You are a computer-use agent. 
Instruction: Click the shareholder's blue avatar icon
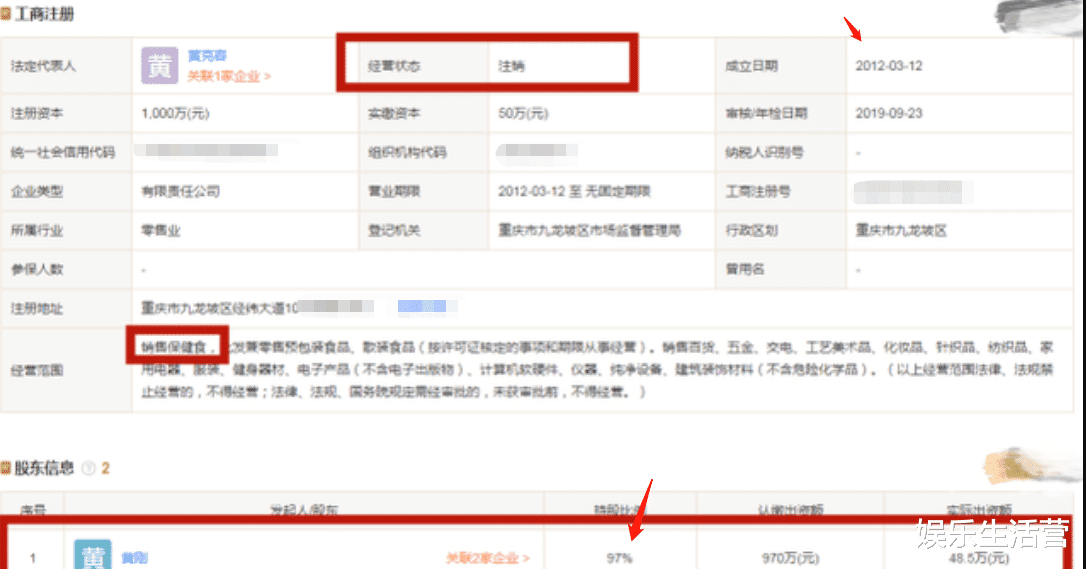coord(92,555)
